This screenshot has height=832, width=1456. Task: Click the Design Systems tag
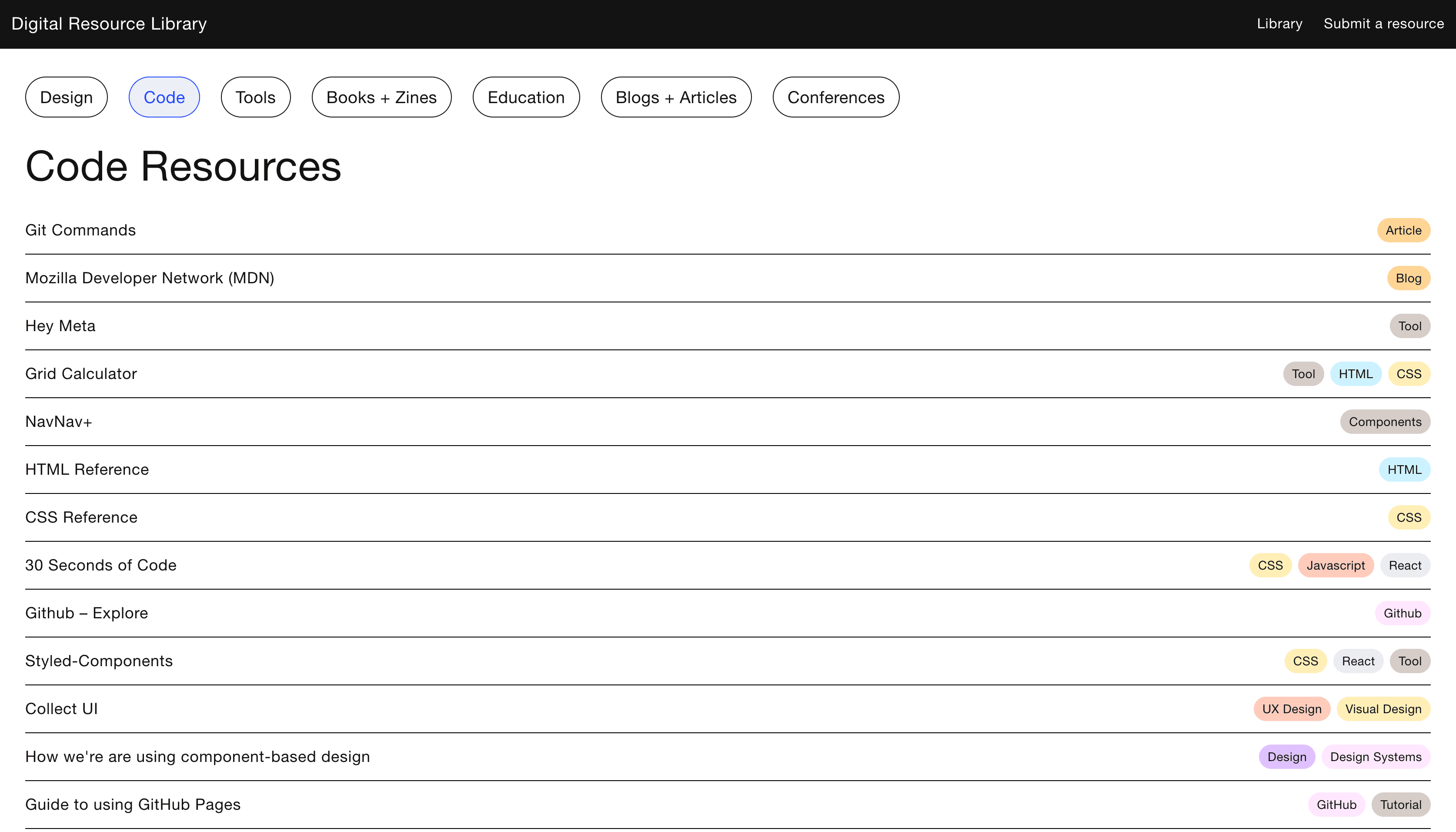(1375, 757)
